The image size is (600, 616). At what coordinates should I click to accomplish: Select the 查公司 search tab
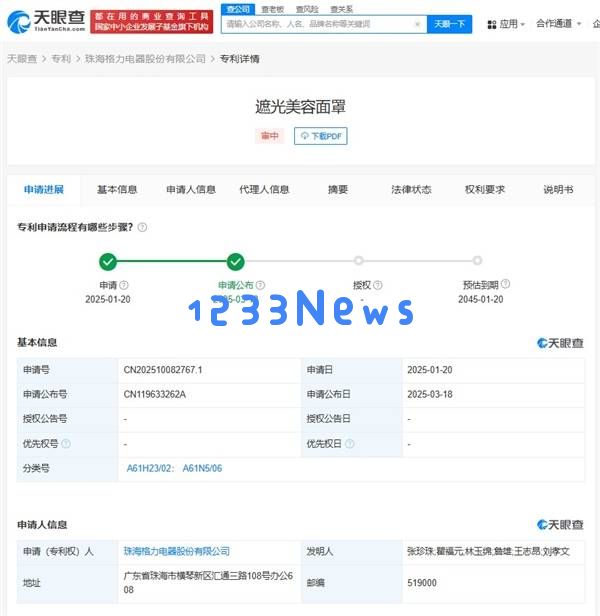click(x=238, y=9)
